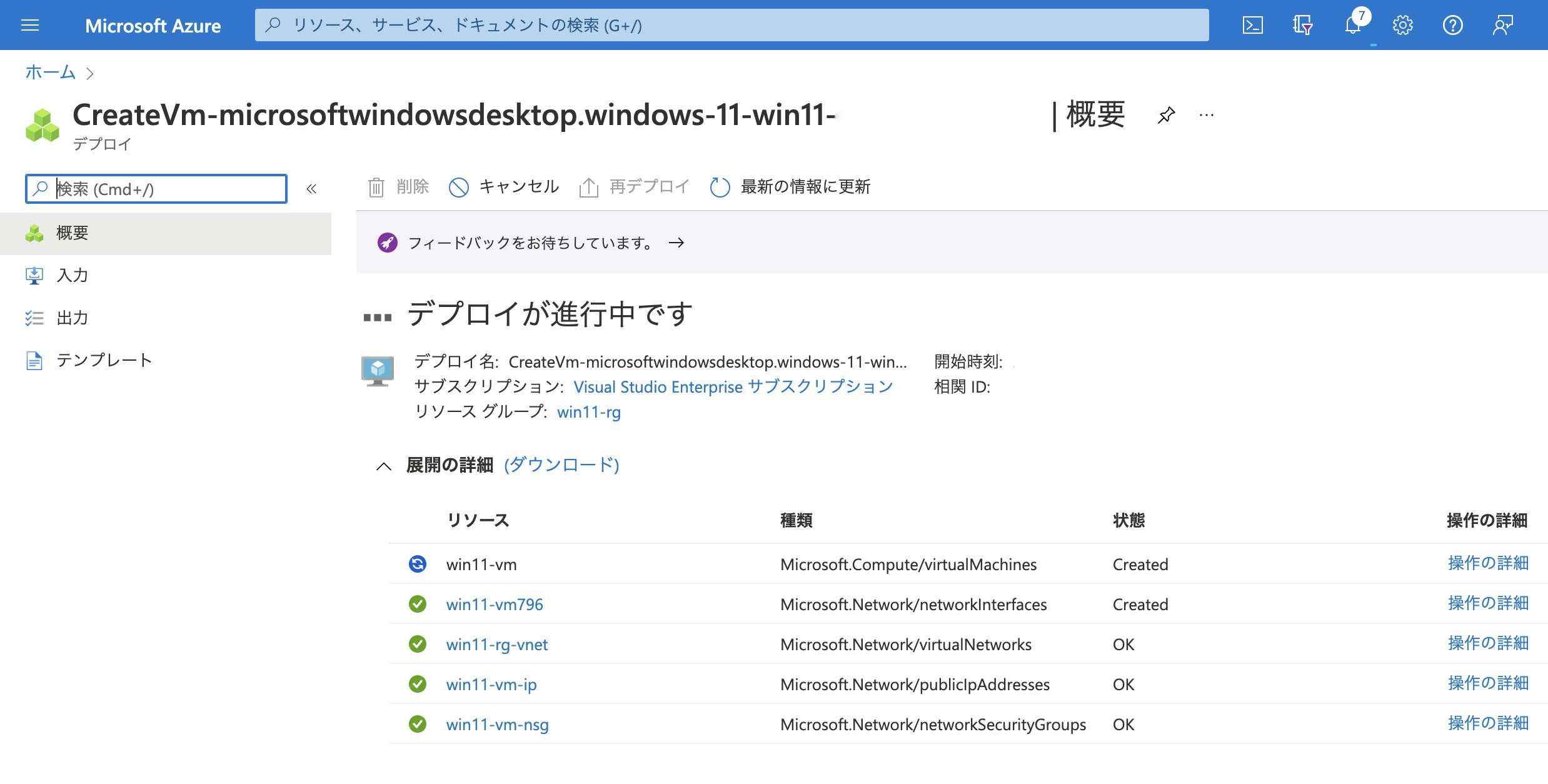This screenshot has height=784, width=1548.
Task: Switch to the 入力 sidebar section
Action: [x=71, y=275]
